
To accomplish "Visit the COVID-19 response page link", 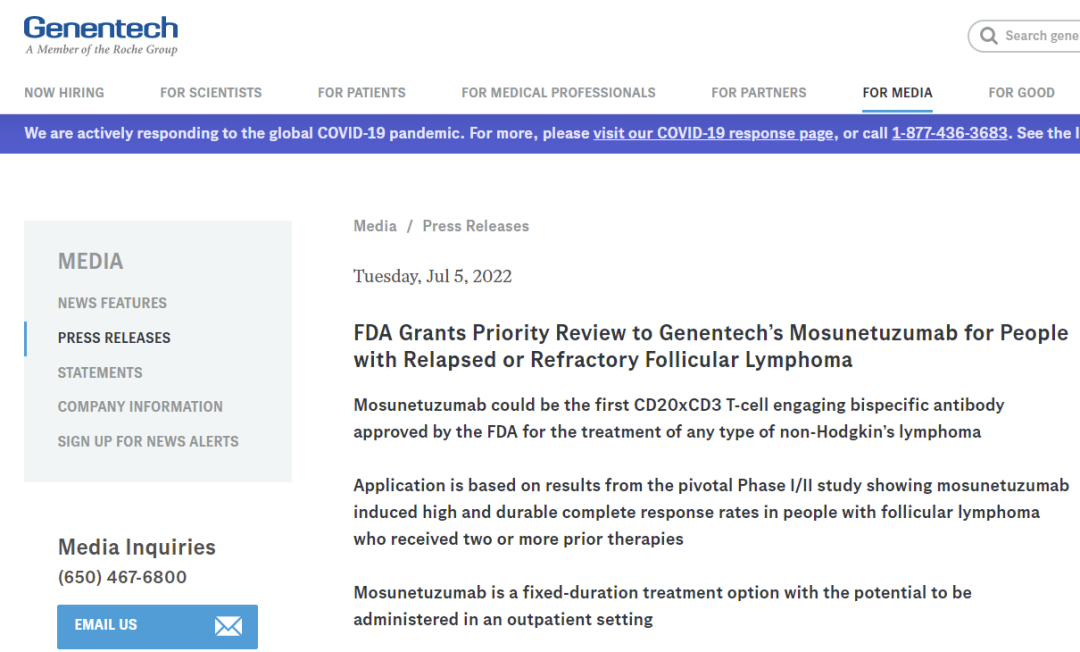I will tap(713, 133).
